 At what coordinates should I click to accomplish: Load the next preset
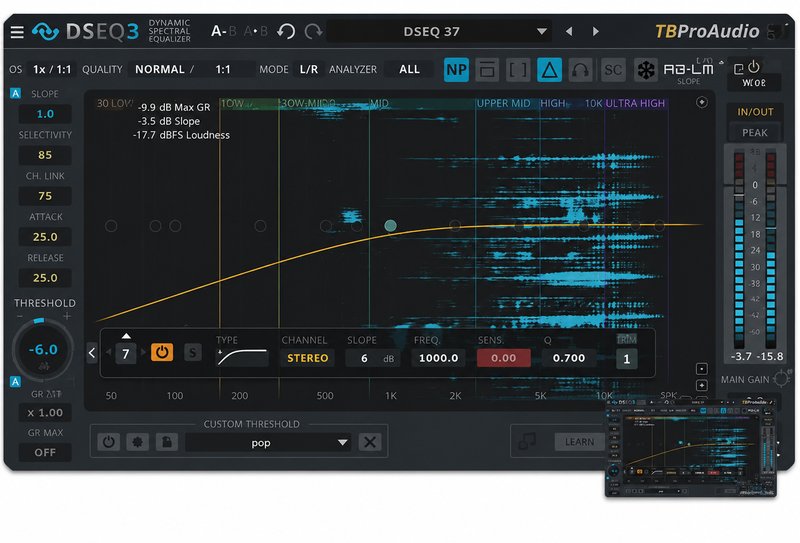(x=595, y=32)
